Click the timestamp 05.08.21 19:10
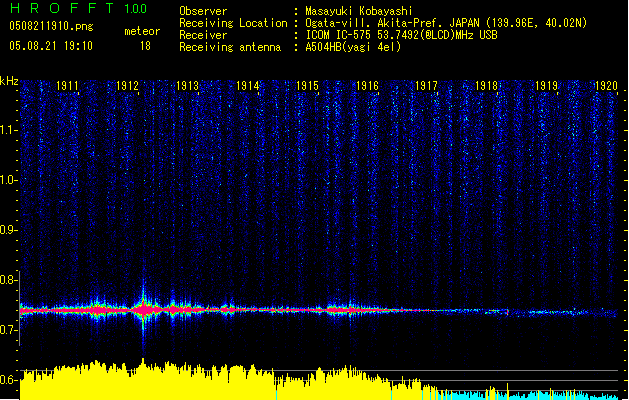This screenshot has width=629, height=400. (x=51, y=46)
